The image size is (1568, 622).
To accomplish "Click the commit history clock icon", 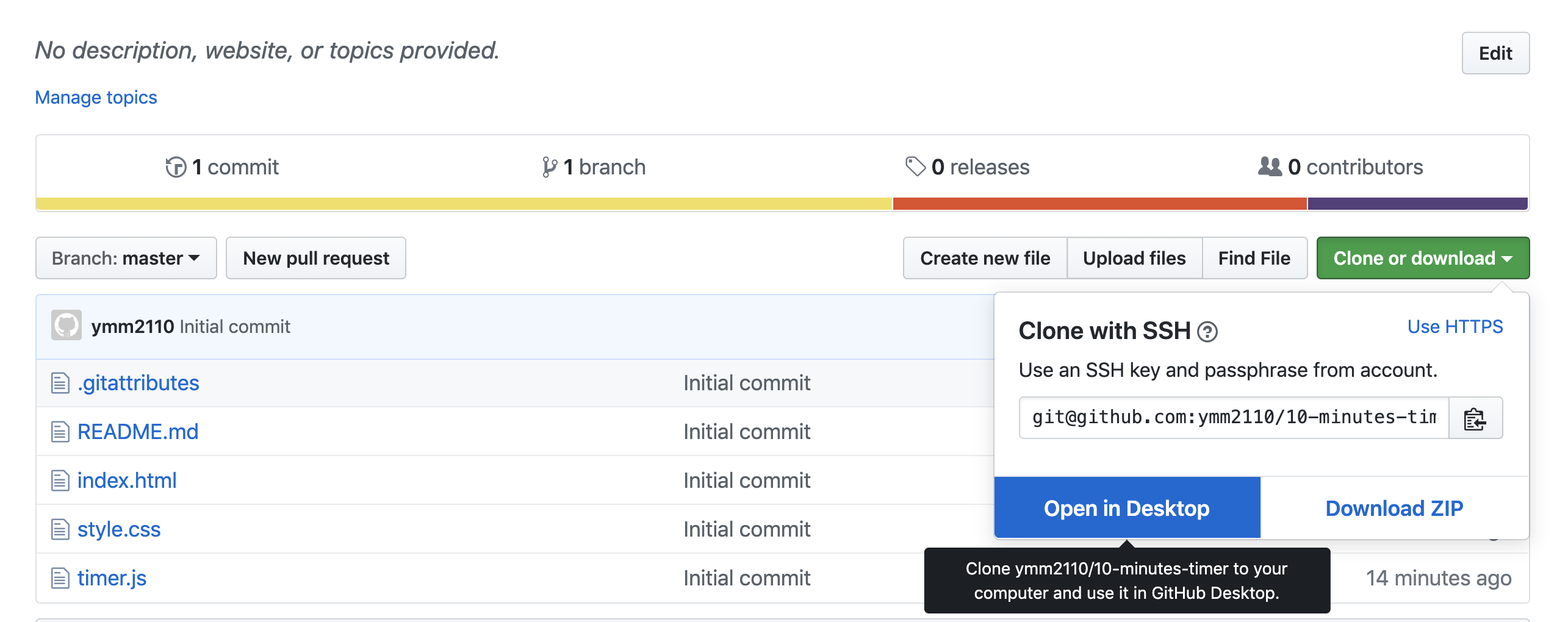I will (176, 166).
